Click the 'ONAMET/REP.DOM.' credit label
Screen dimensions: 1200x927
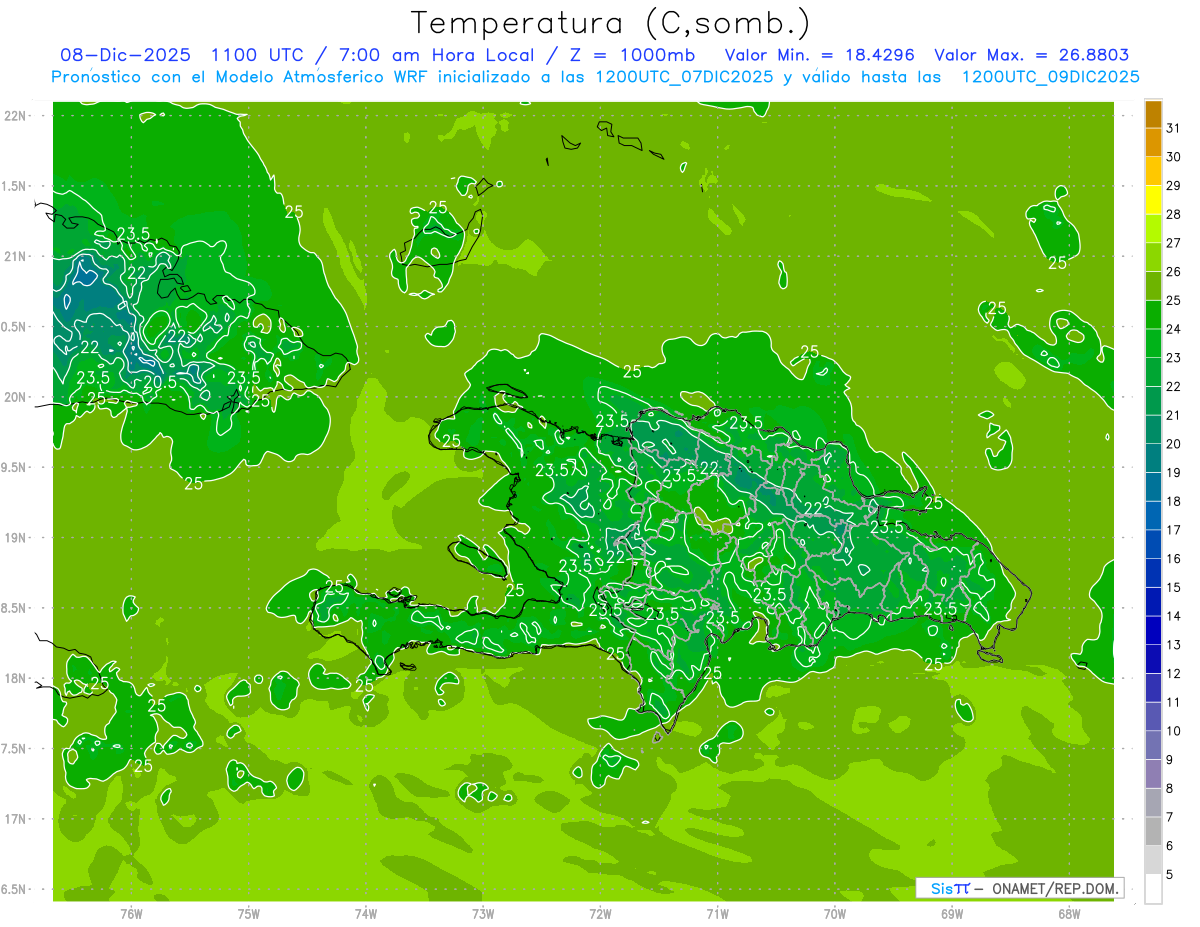tap(1053, 888)
